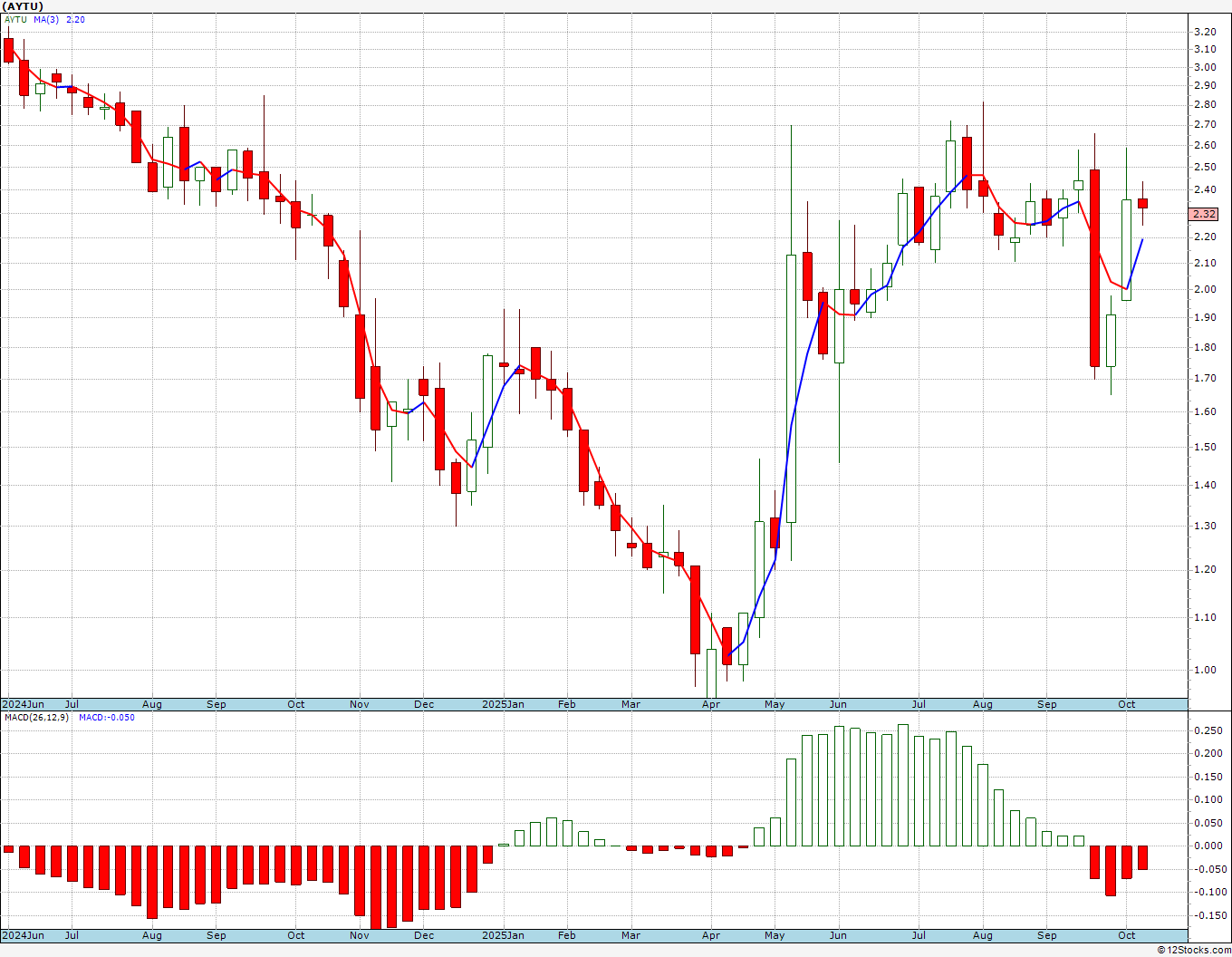Select the 2.50 price axis label
Viewport: 1232px width, 957px height.
point(1205,168)
